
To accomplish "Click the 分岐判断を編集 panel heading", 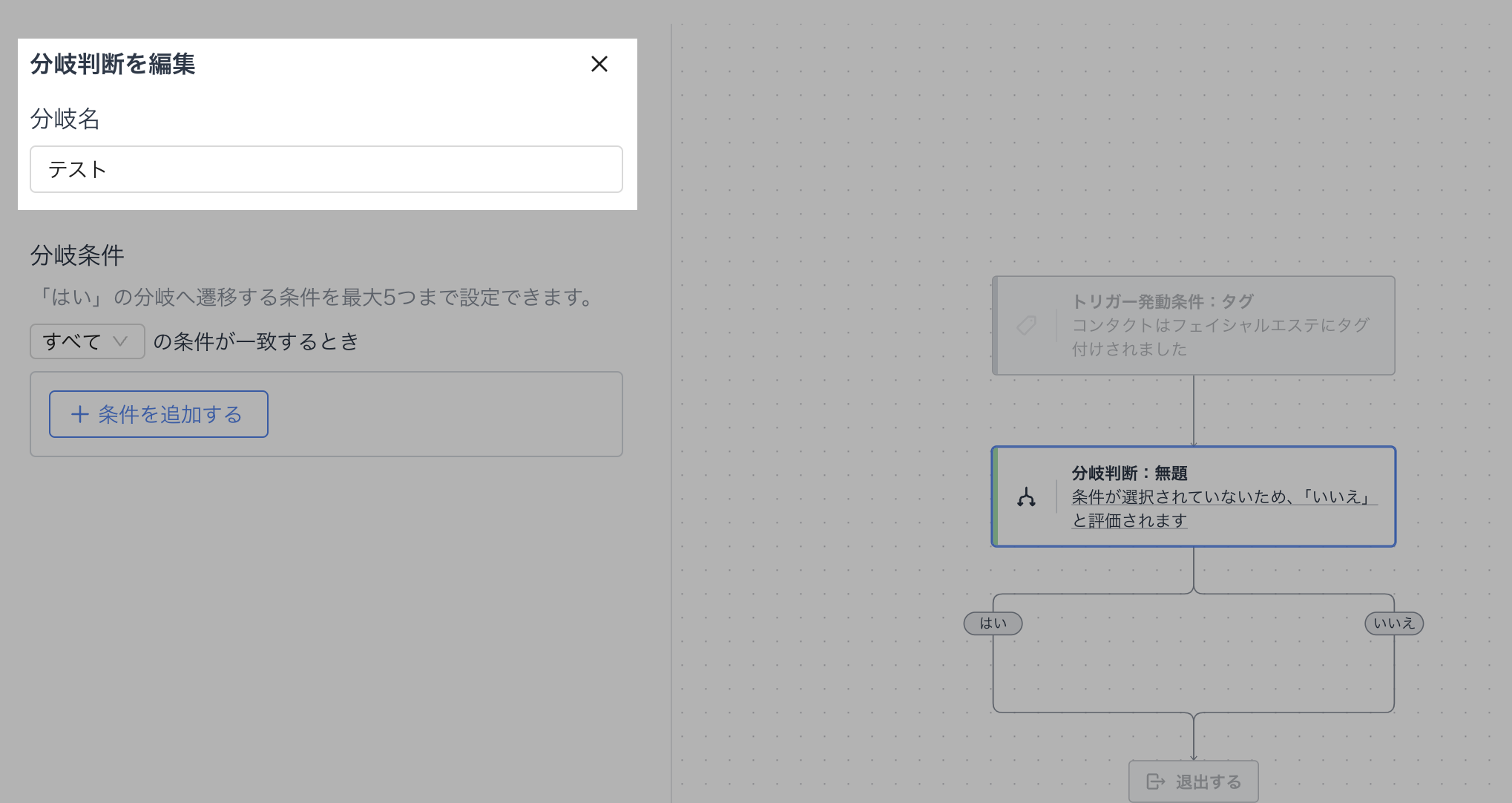I will click(113, 65).
